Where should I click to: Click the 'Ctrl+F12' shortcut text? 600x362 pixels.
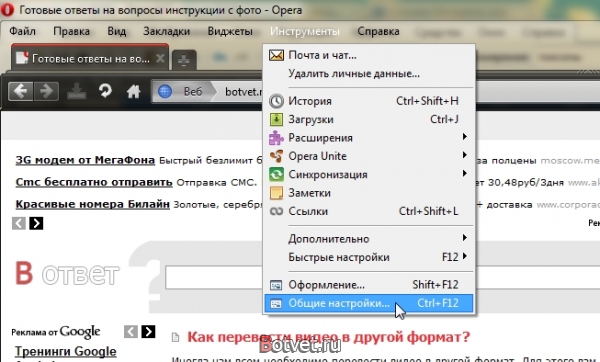438,303
